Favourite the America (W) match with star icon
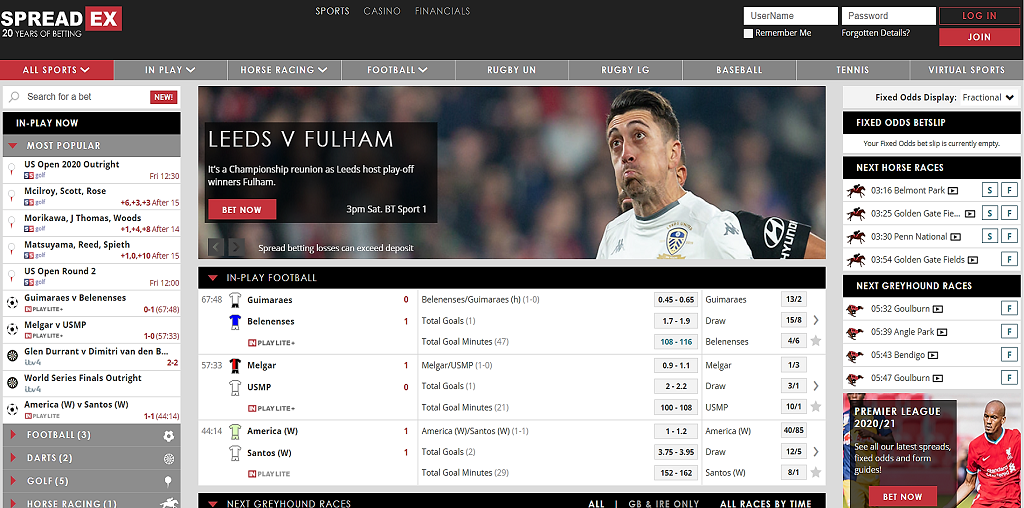Viewport: 1024px width, 508px height. coord(816,472)
